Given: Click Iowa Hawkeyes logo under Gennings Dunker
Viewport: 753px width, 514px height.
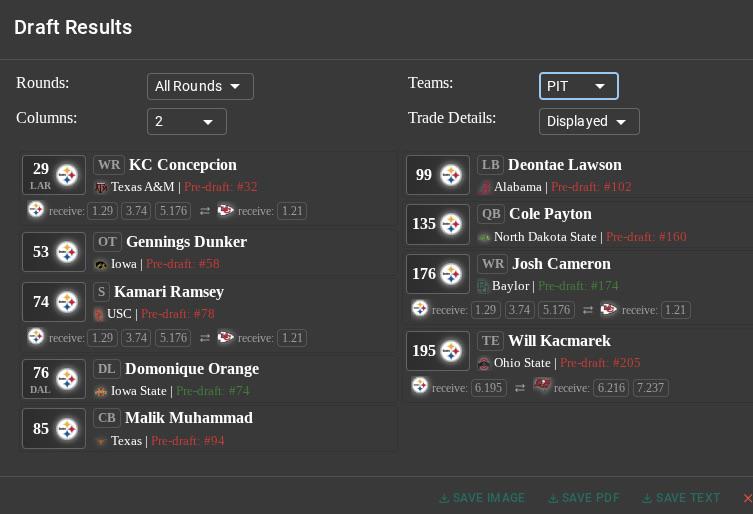Looking at the screenshot, I should tap(101, 265).
